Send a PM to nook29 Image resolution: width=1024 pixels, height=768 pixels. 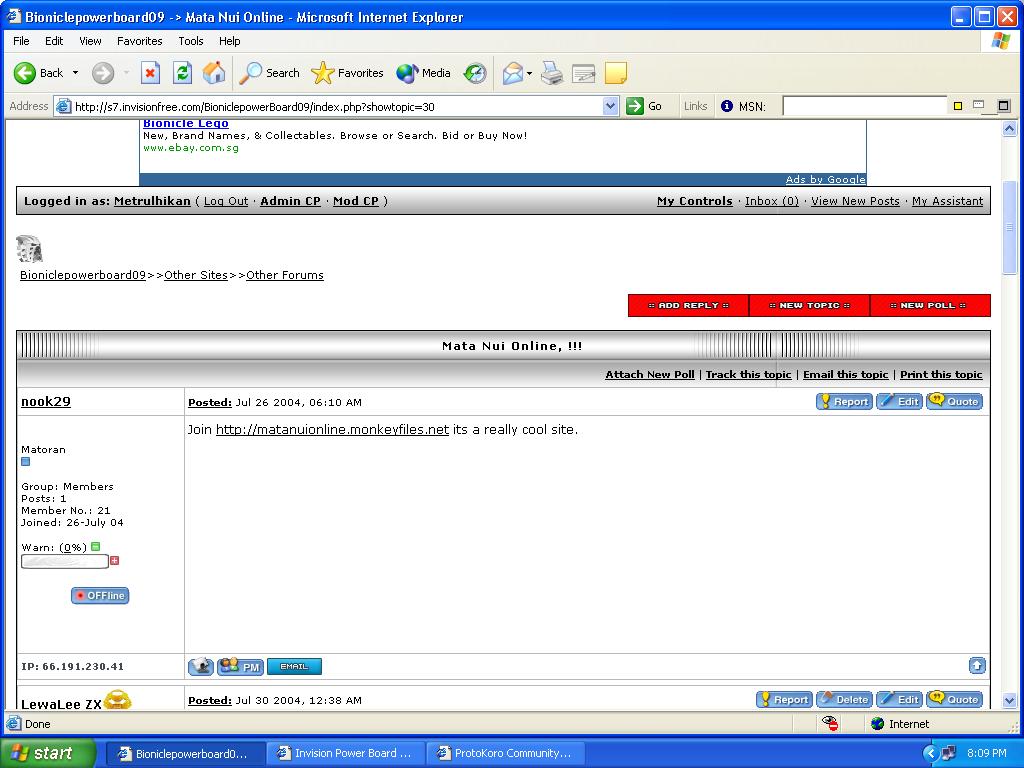(240, 666)
